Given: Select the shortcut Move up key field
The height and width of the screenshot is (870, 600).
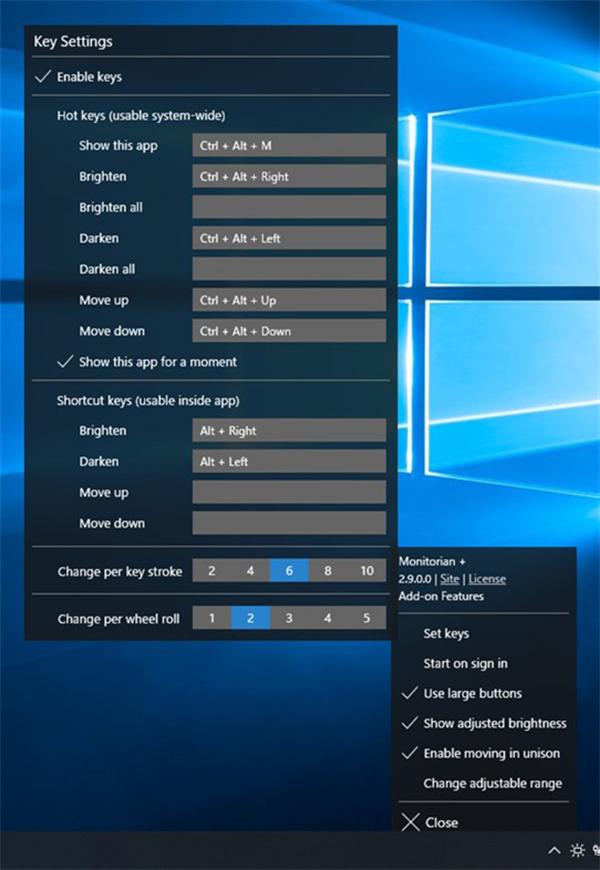Looking at the screenshot, I should coord(289,492).
